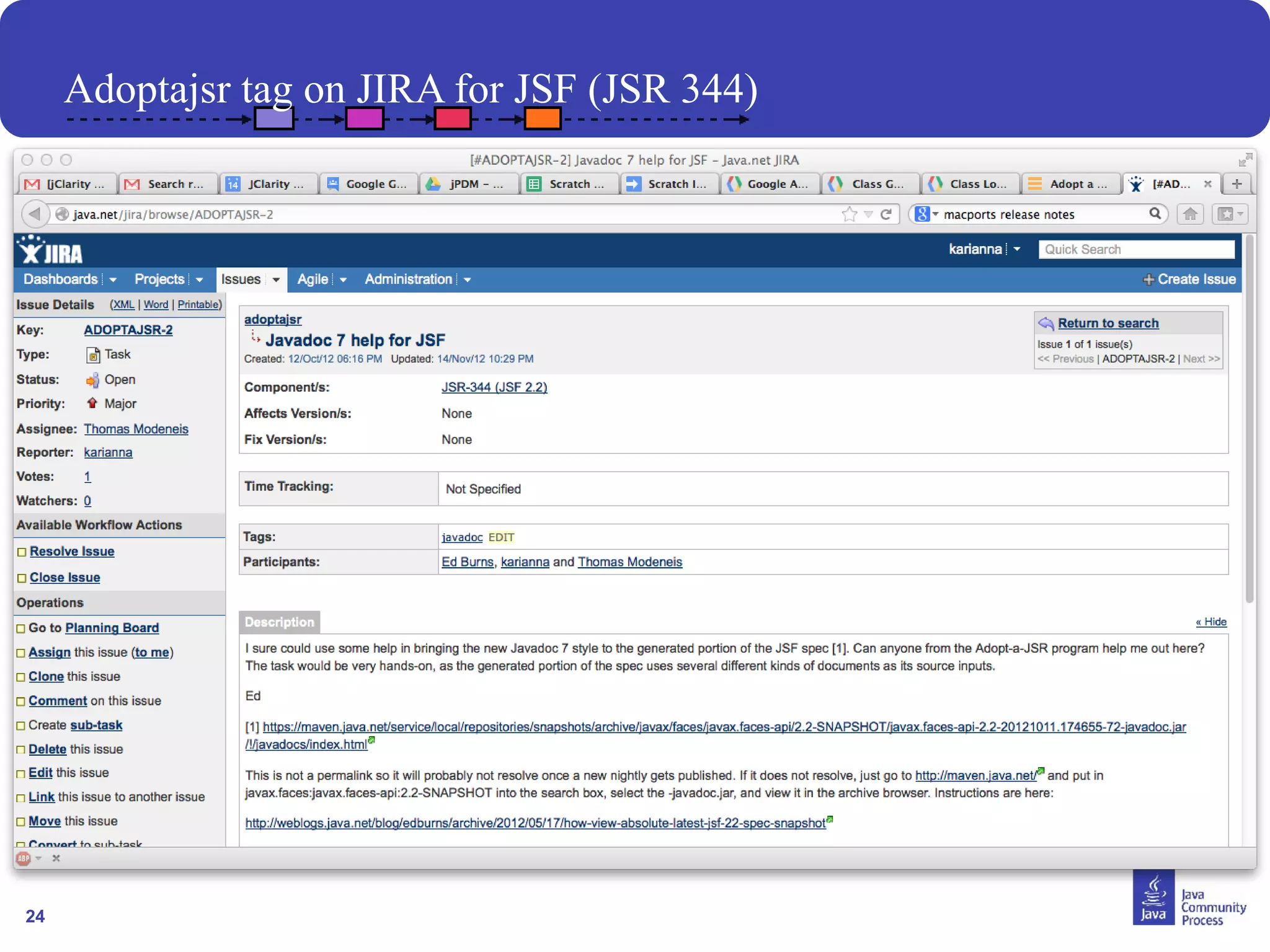This screenshot has width=1270, height=952.
Task: Click the square beside Edit this issue
Action: (x=21, y=773)
